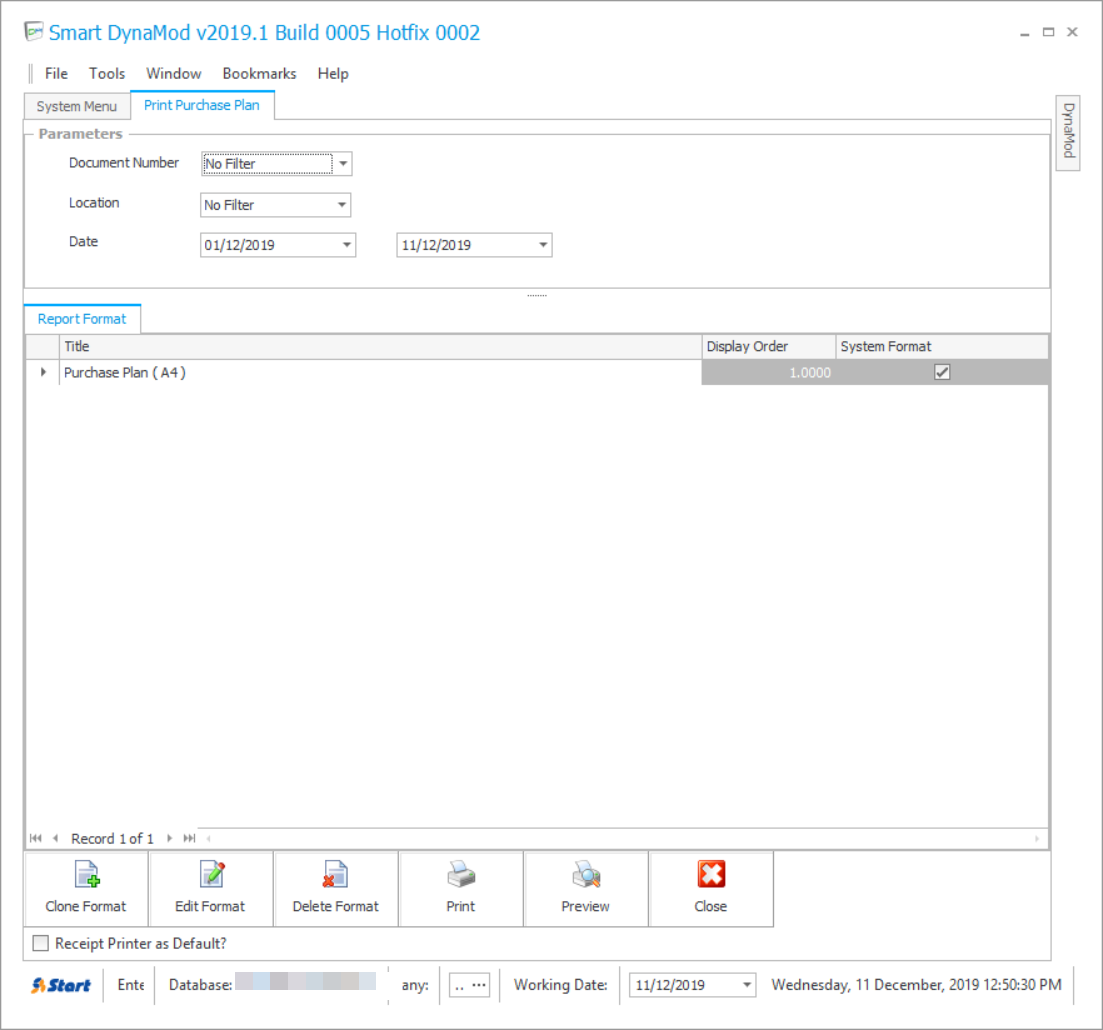1103x1030 pixels.
Task: Sort by the Title column header
Action: 381,346
